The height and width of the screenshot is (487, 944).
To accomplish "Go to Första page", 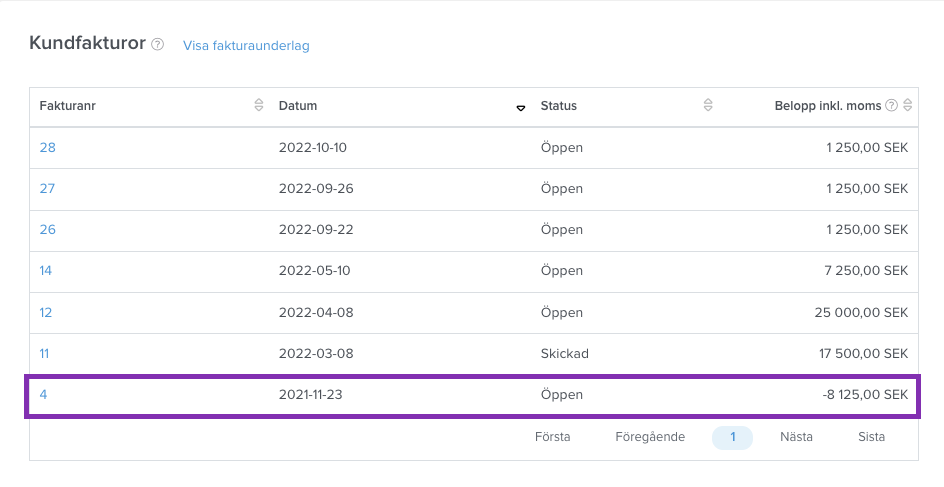I will click(553, 437).
